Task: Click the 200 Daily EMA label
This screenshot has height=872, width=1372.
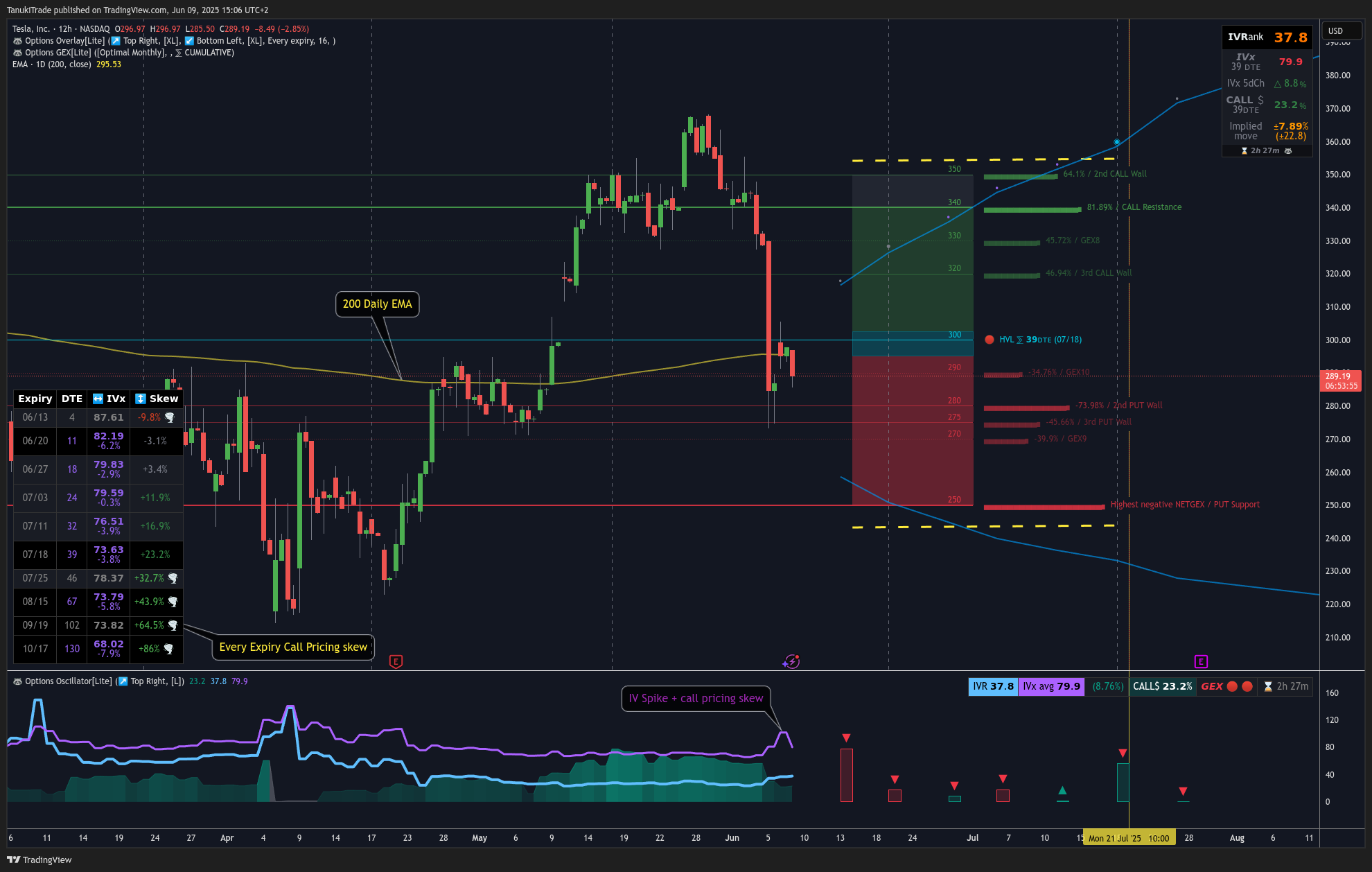Action: point(377,304)
